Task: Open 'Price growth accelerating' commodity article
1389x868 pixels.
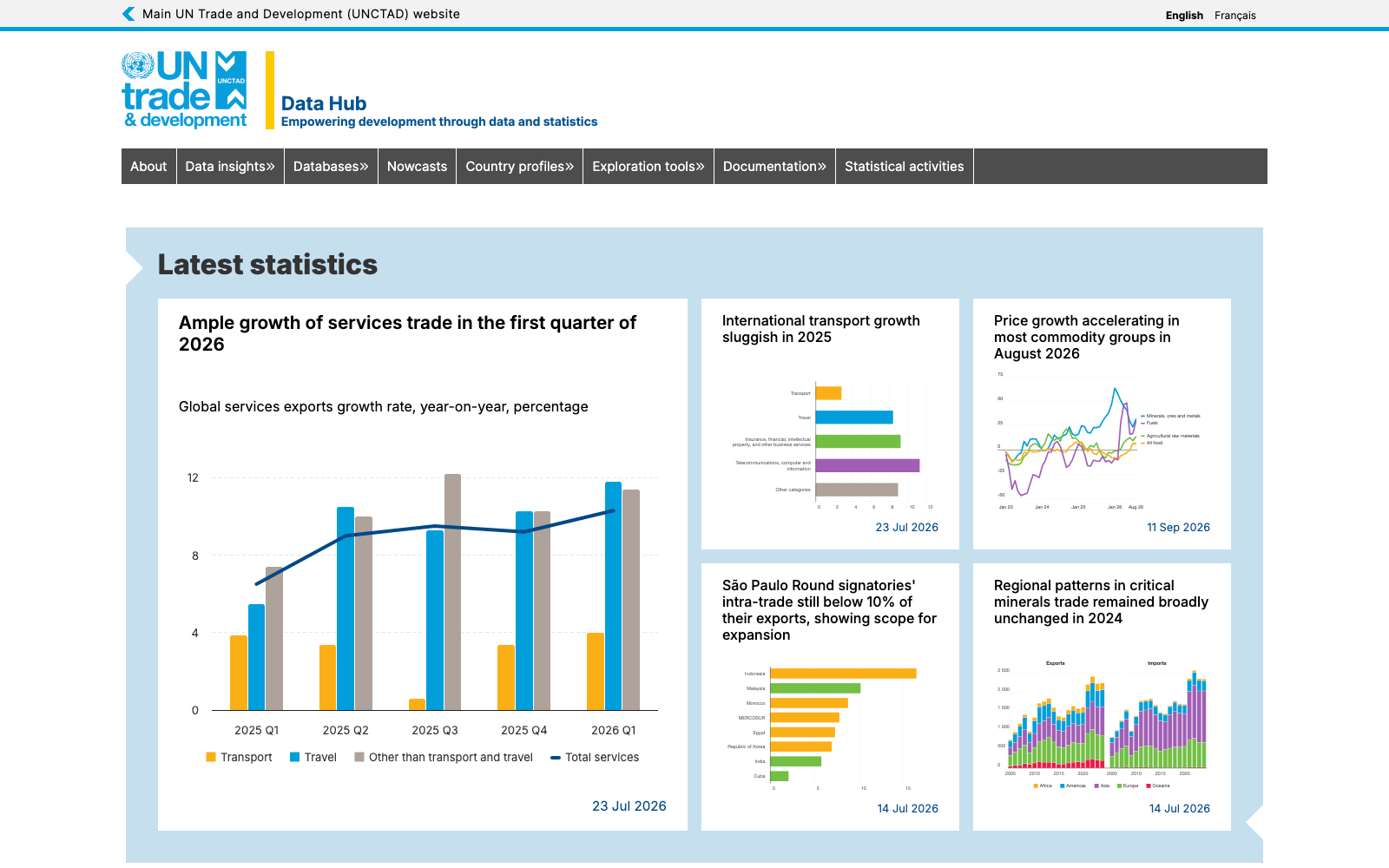Action: (1087, 337)
